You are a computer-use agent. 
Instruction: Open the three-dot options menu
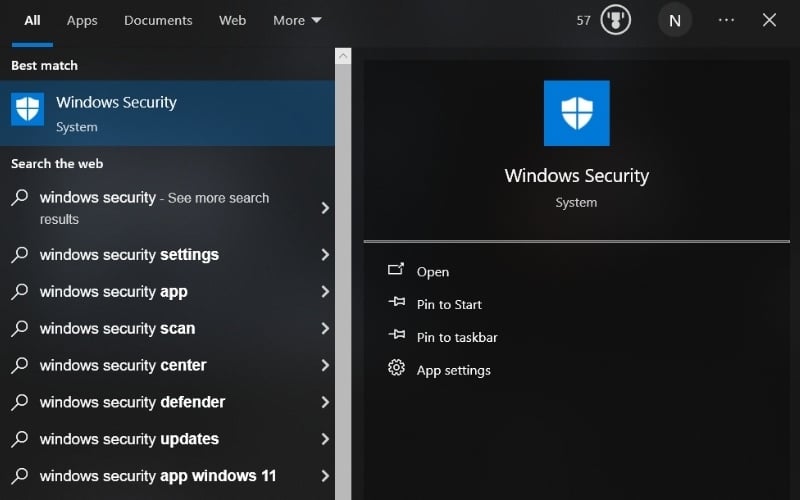tap(726, 20)
